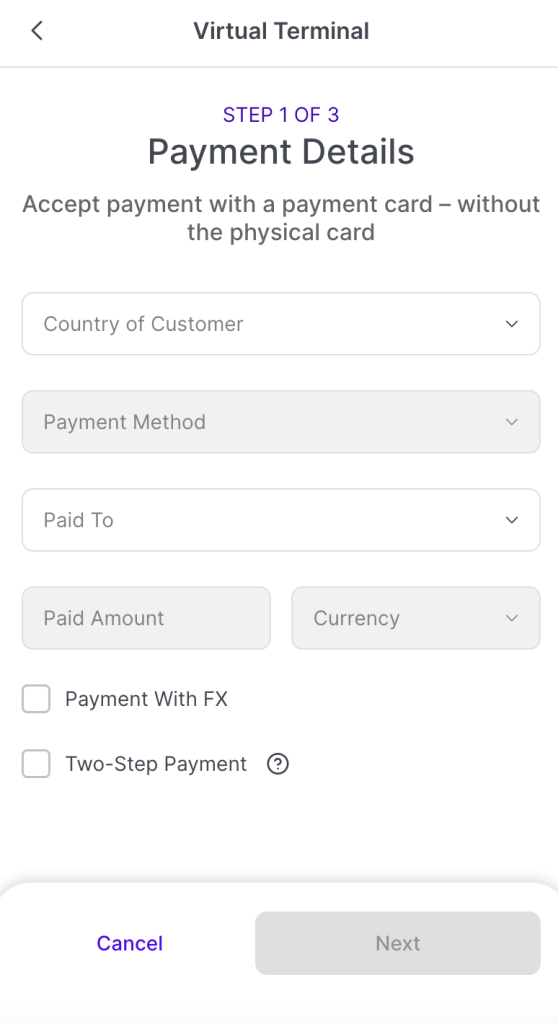Viewport: 558px width, 1024px height.
Task: Proceed with the Next button
Action: click(x=398, y=943)
